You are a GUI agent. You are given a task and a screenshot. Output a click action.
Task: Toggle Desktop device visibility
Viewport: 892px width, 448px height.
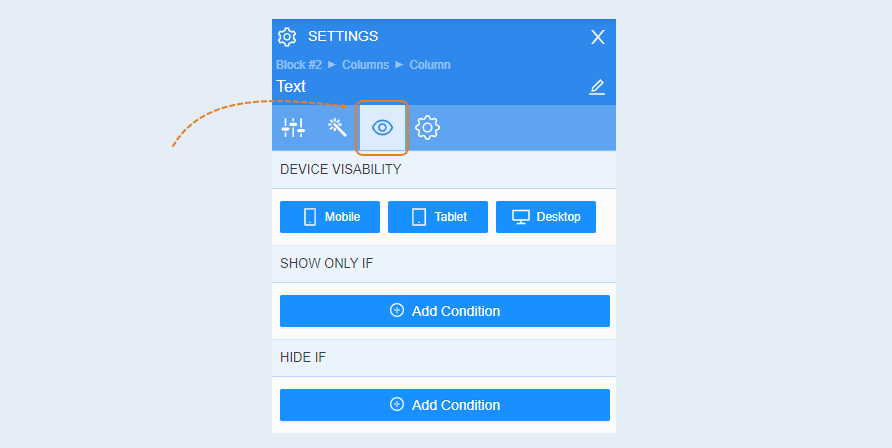tap(546, 217)
